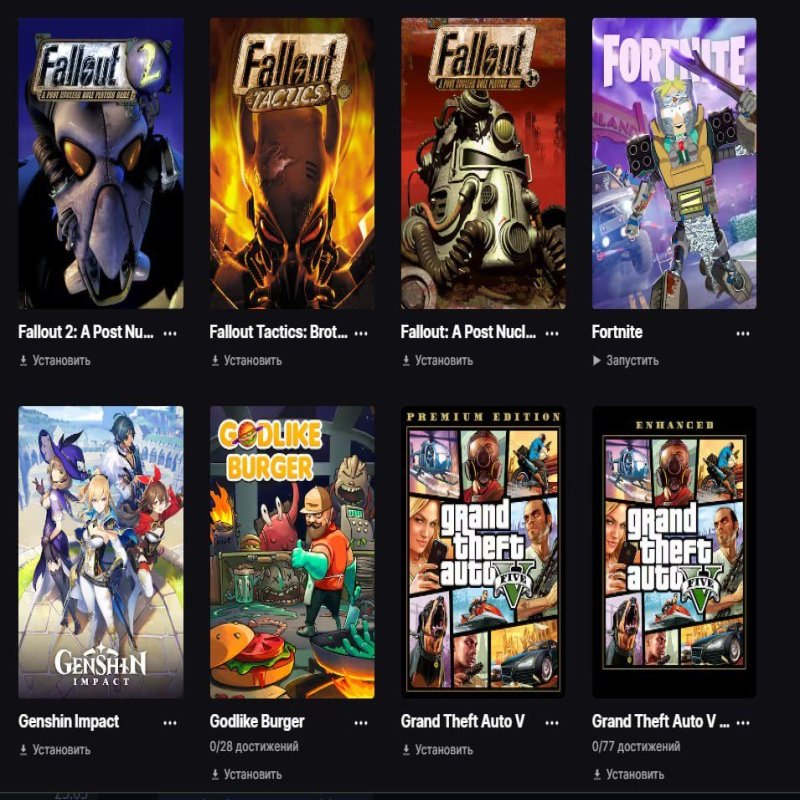This screenshot has width=800, height=800.
Task: Open the three-dot menu for Genshin Impact
Action: (170, 723)
